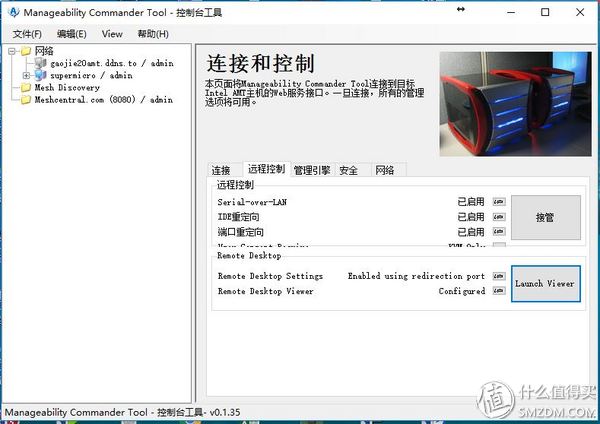Expand the supermicro / admin node
This screenshot has width=600, height=424.
point(26,75)
